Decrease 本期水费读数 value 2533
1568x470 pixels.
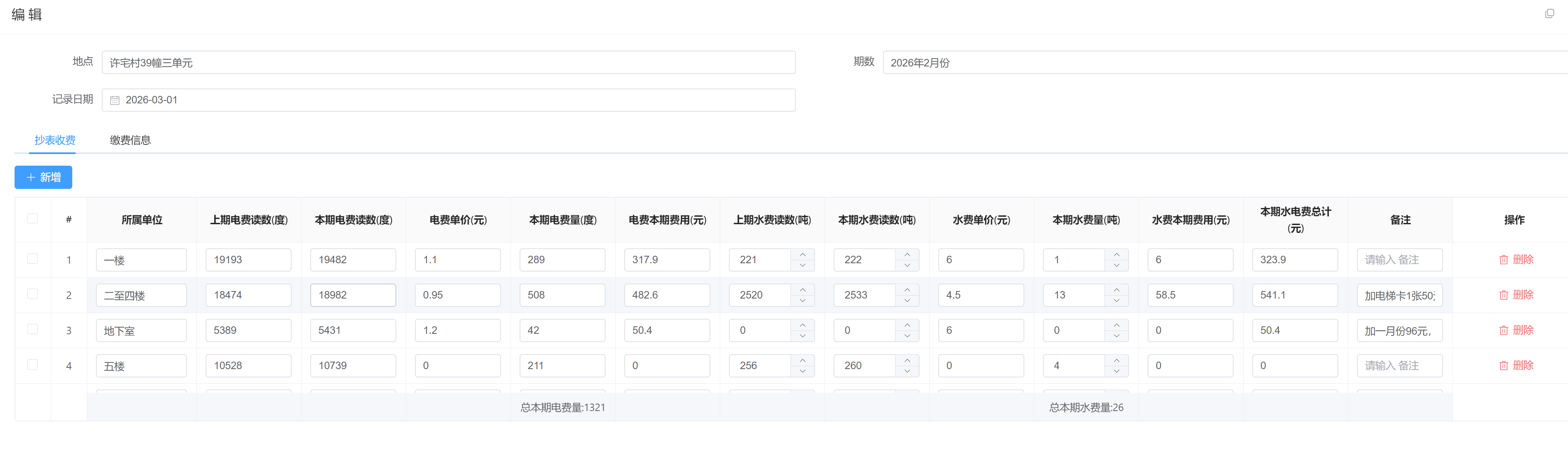907,301
